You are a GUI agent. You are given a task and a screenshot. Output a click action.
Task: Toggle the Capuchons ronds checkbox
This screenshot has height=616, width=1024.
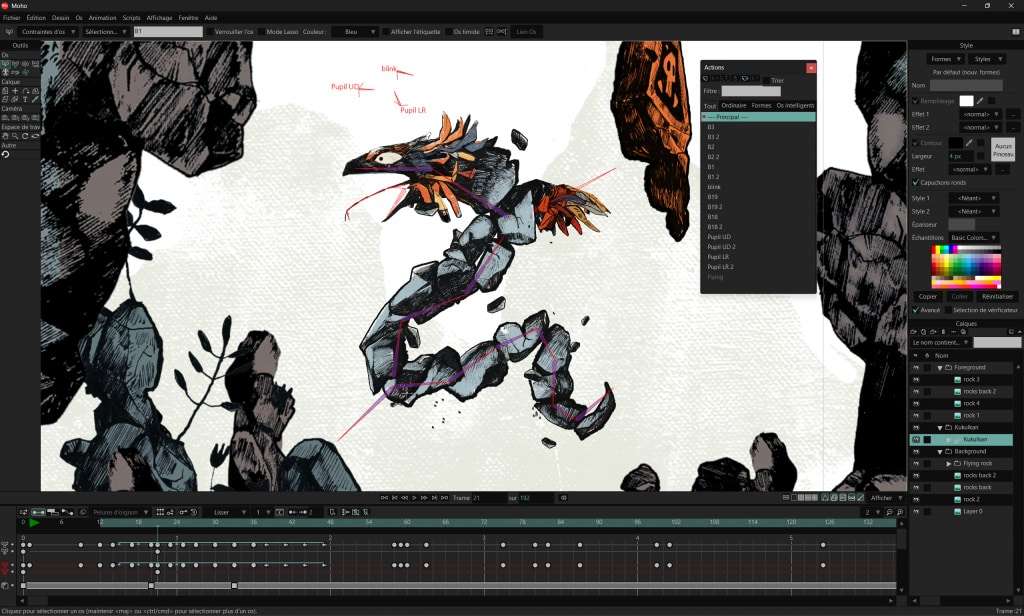click(916, 183)
